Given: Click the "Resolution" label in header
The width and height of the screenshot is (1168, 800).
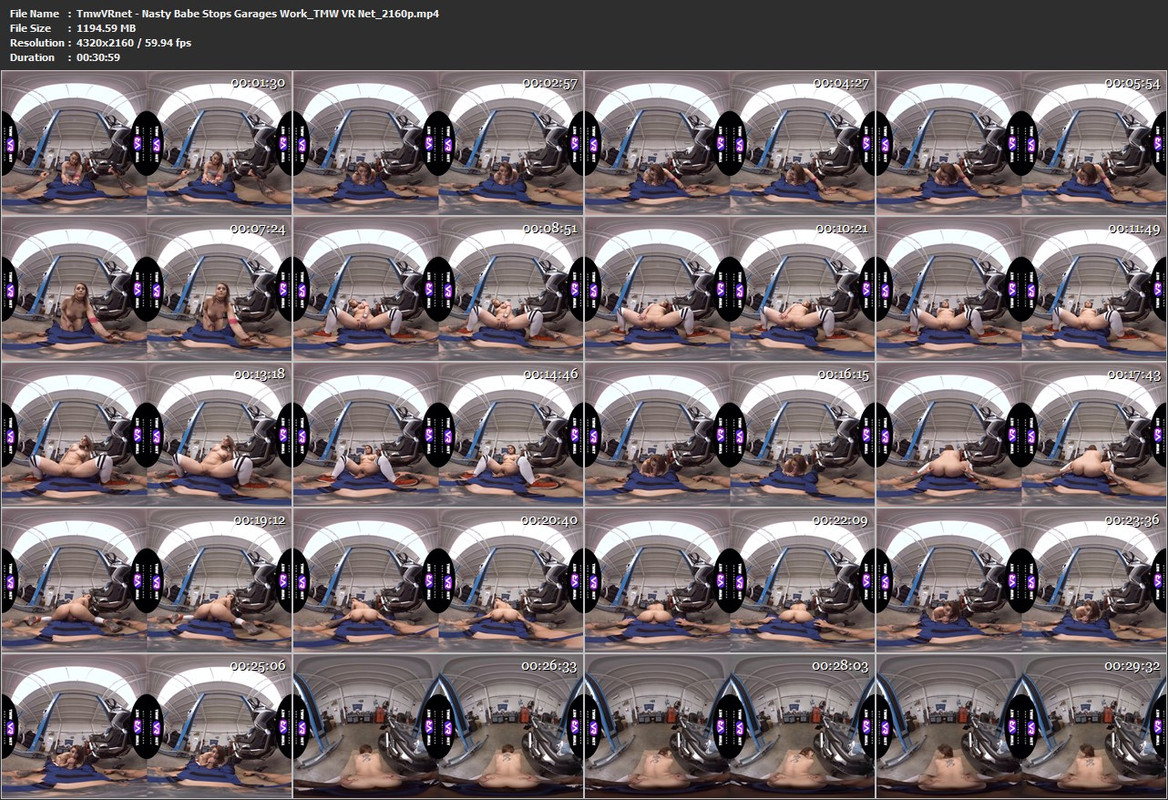Looking at the screenshot, I should (36, 42).
